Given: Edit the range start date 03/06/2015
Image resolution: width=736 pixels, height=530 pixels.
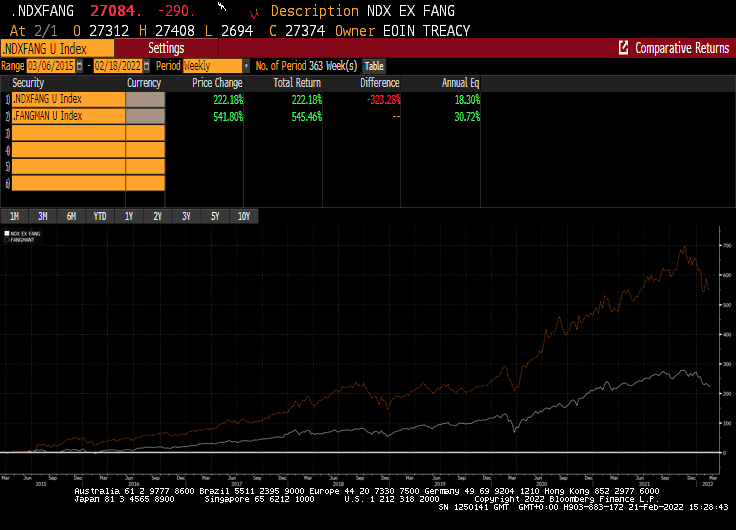Looking at the screenshot, I should tap(51, 65).
